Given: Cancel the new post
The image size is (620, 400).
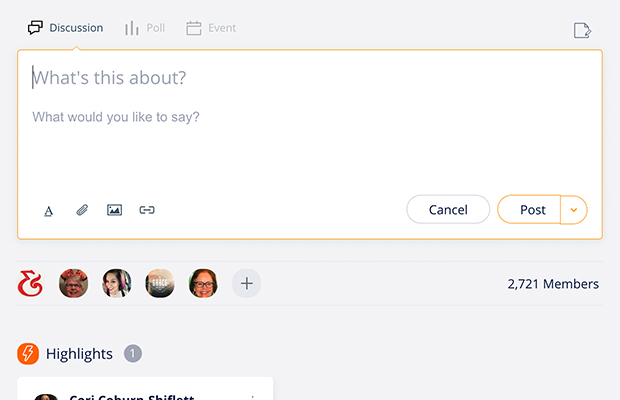Looking at the screenshot, I should click(x=448, y=210).
